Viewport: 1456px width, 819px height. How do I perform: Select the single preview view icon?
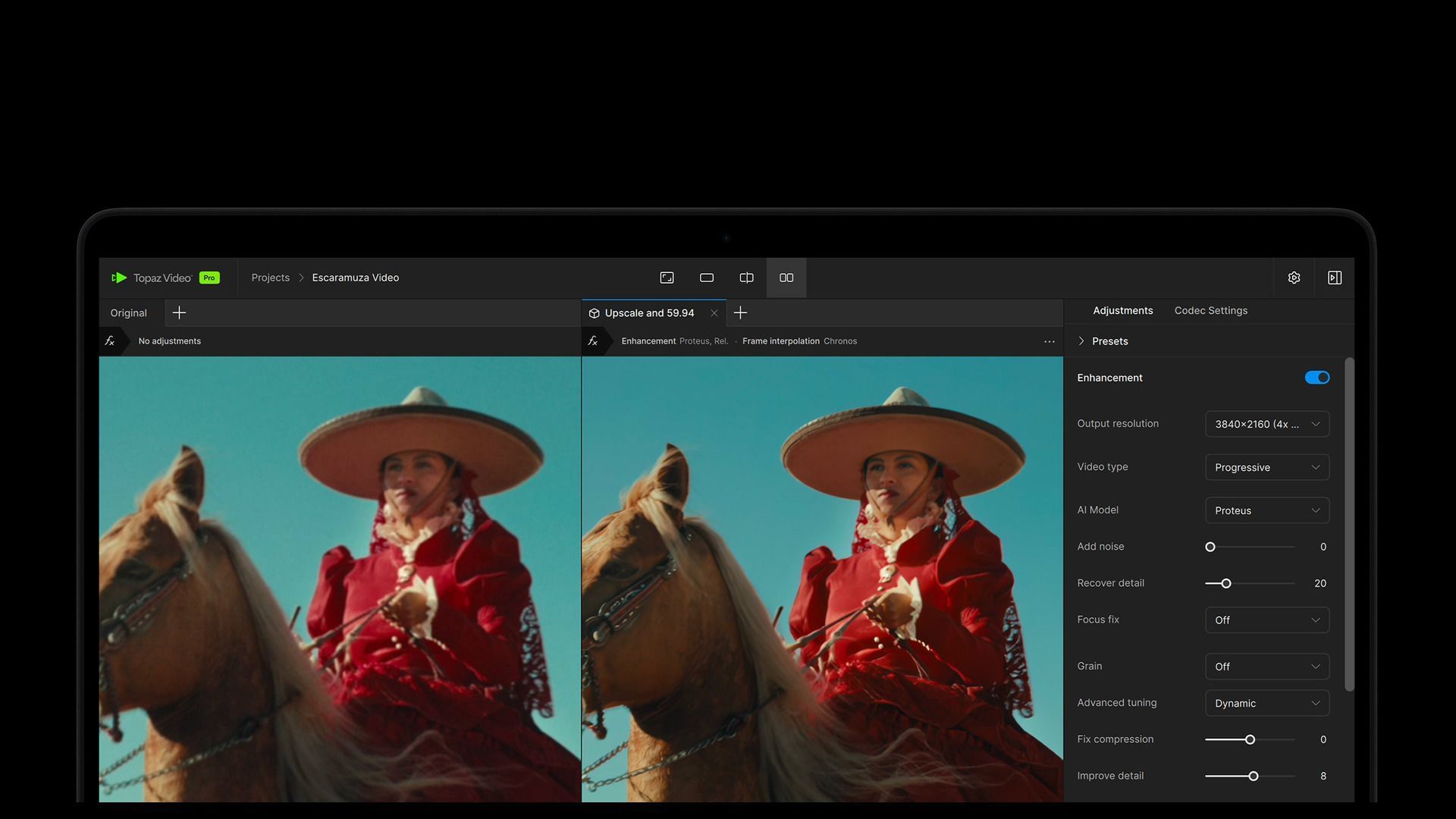tap(706, 277)
